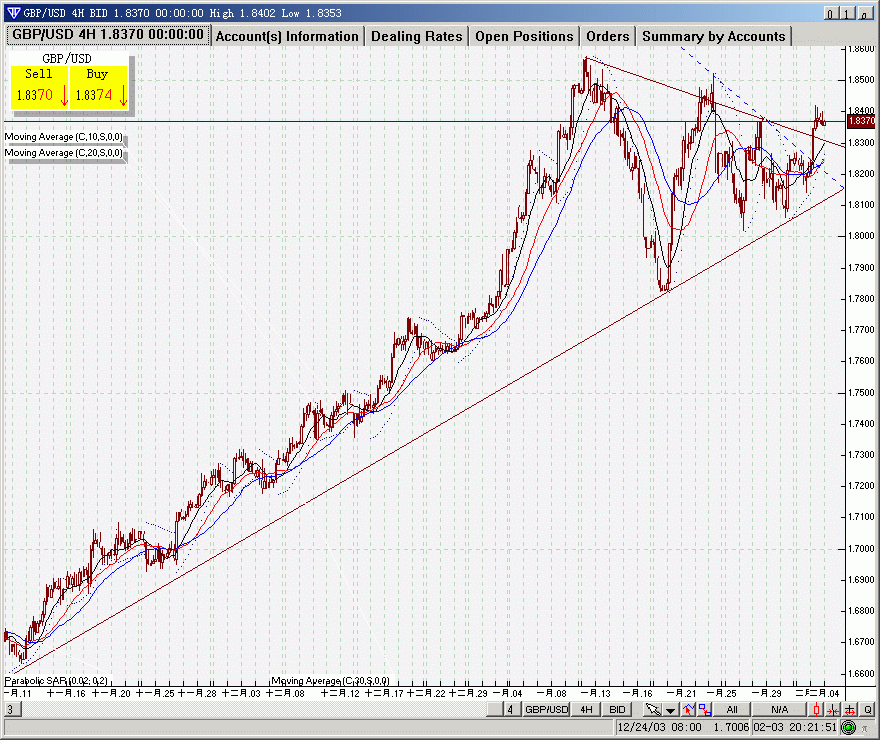This screenshot has width=880, height=740.
Task: Click the application logo in title bar
Action: (x=13, y=13)
